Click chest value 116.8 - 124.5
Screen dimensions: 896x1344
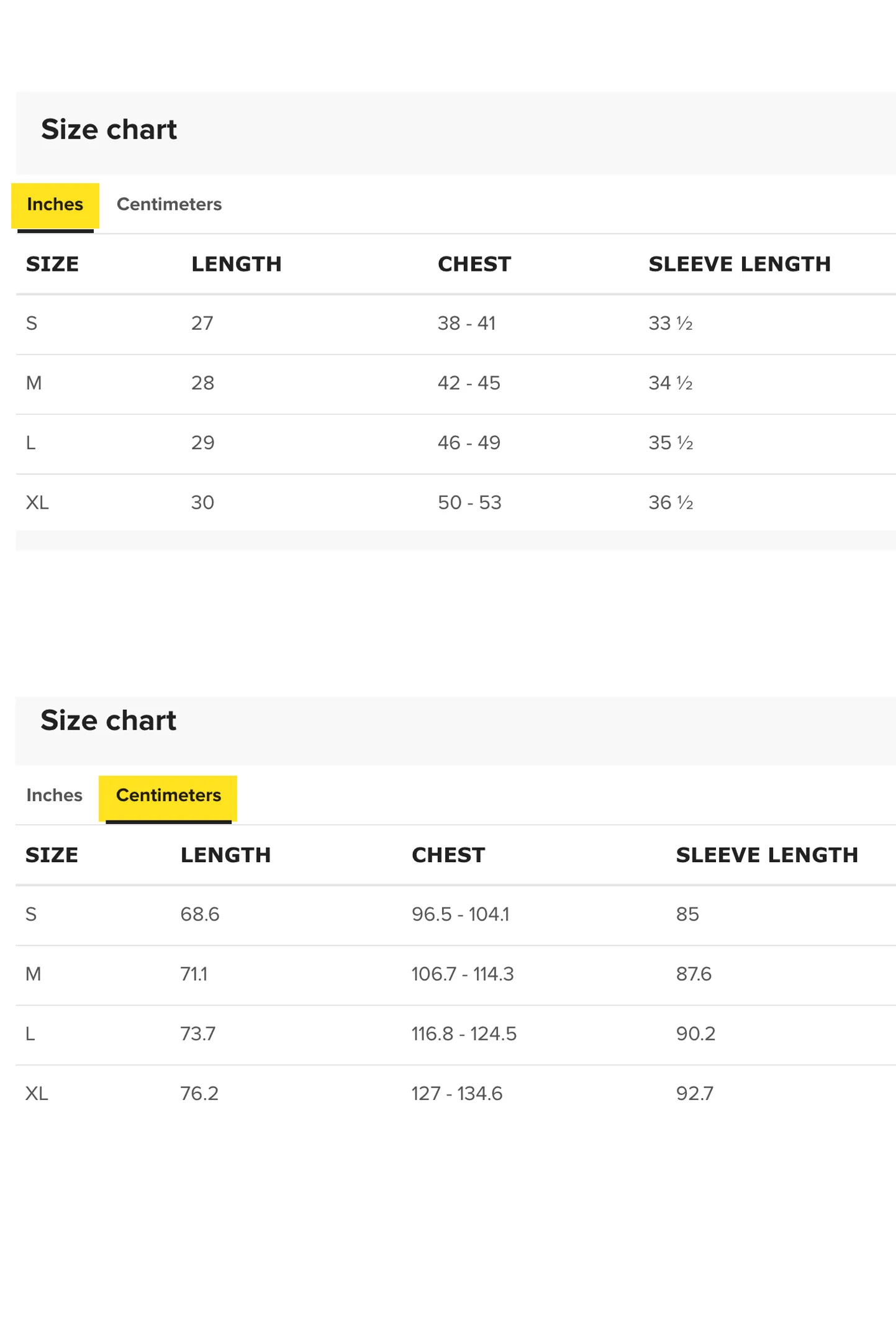pos(464,1033)
